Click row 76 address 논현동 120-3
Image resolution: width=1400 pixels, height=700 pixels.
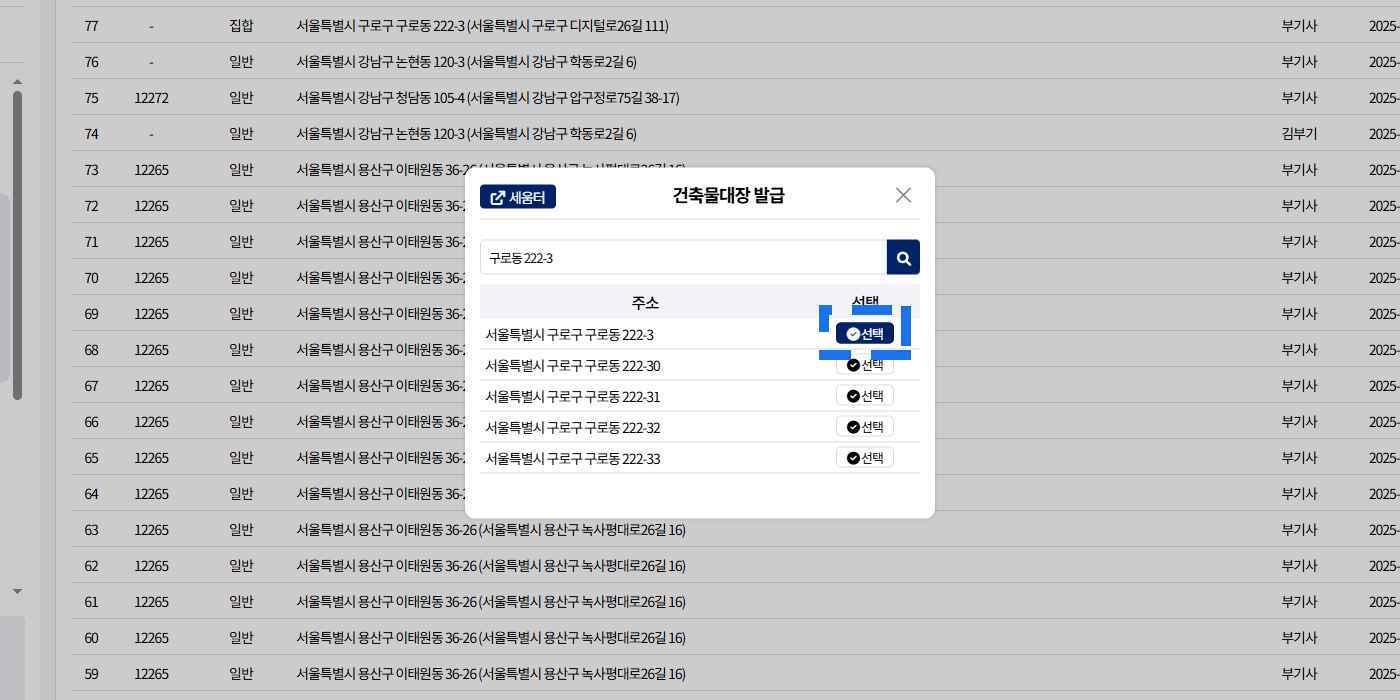coord(466,62)
